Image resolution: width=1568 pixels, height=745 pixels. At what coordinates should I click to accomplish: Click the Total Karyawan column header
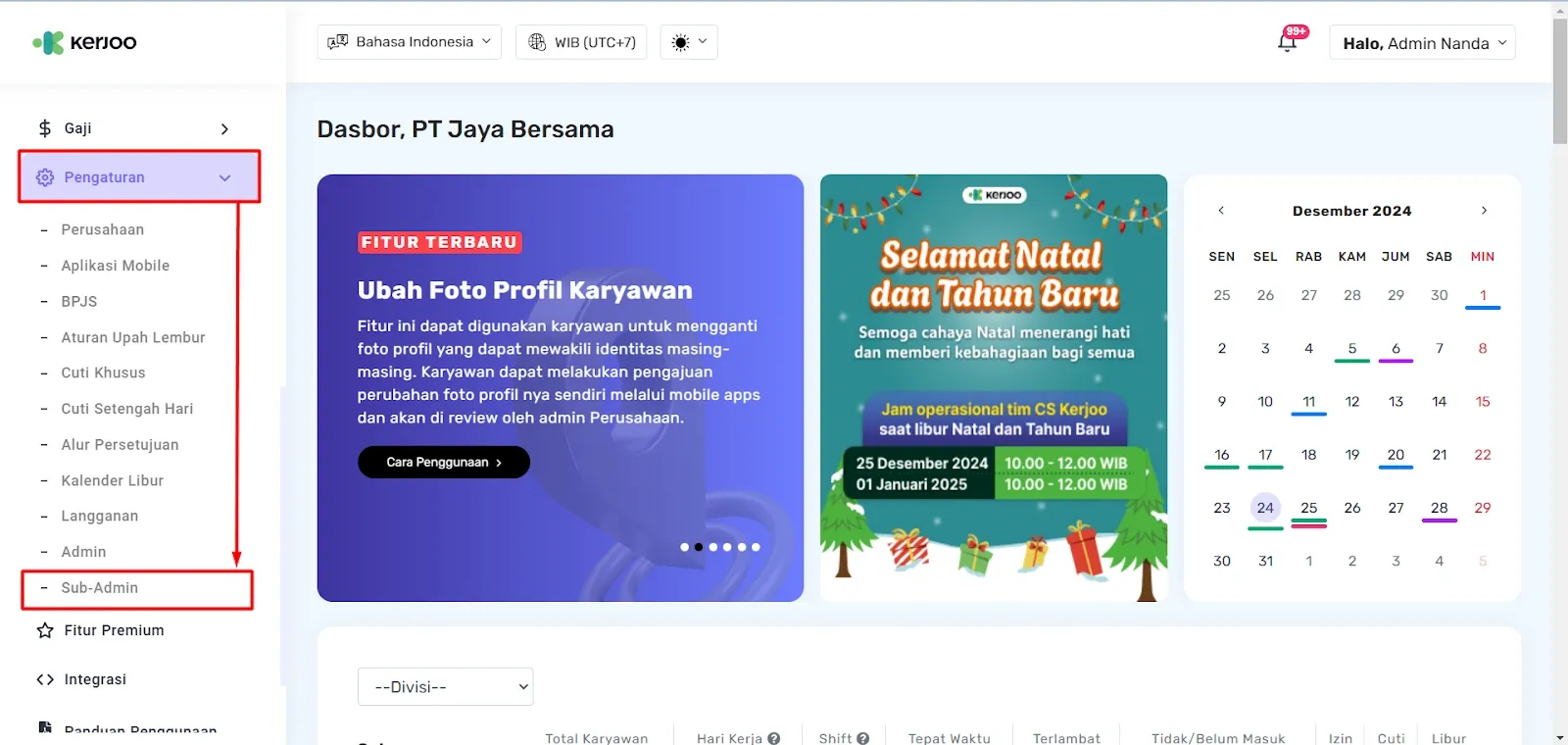tap(597, 738)
